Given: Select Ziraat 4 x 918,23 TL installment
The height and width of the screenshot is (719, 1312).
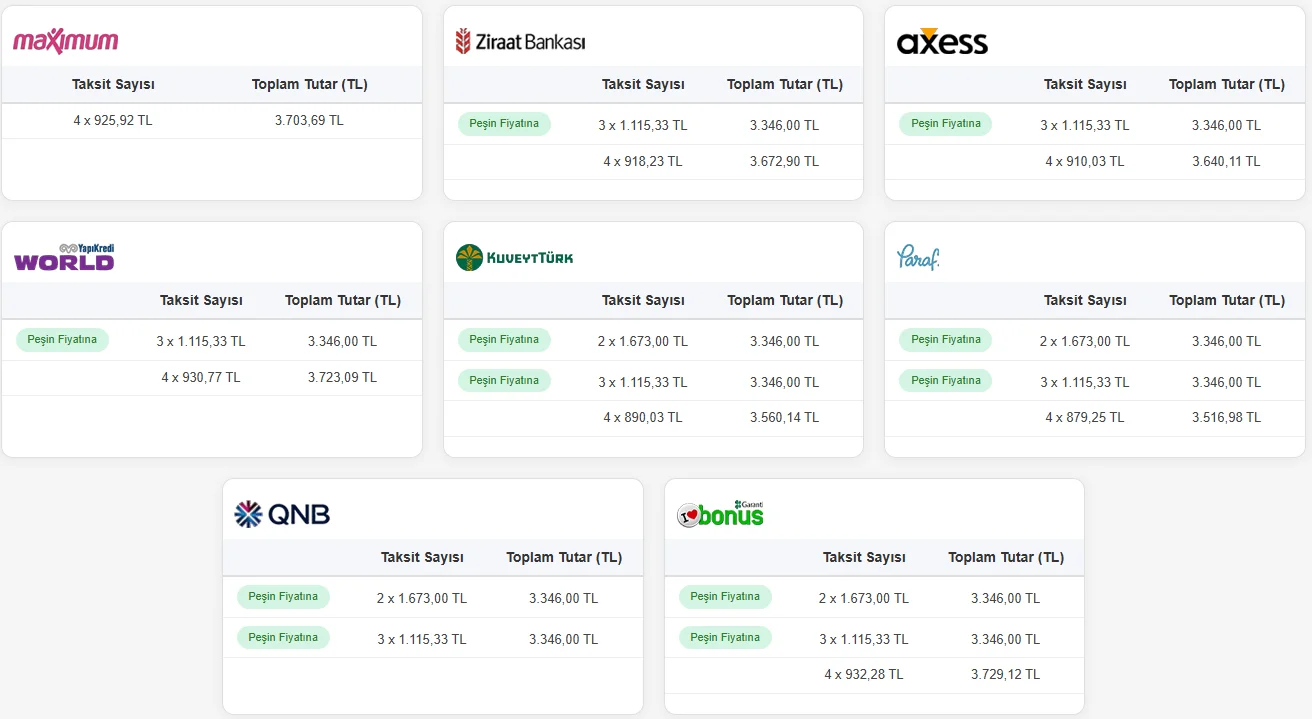Looking at the screenshot, I should [643, 162].
